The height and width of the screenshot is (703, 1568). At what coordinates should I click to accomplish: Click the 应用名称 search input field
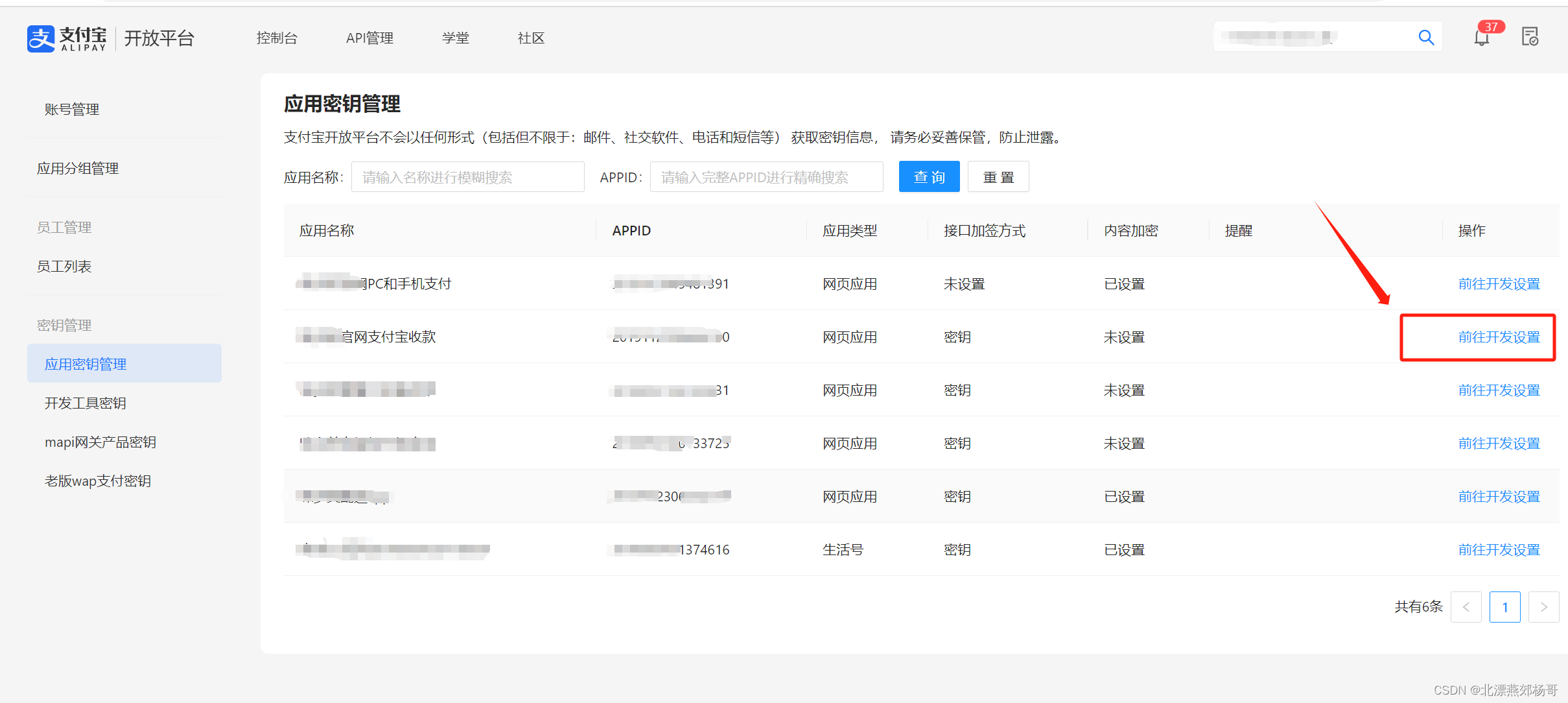[x=467, y=177]
